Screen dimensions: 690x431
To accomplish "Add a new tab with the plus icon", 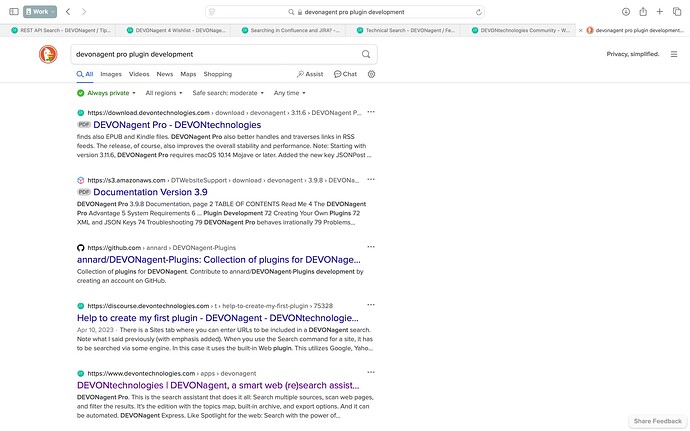I will [x=660, y=11].
